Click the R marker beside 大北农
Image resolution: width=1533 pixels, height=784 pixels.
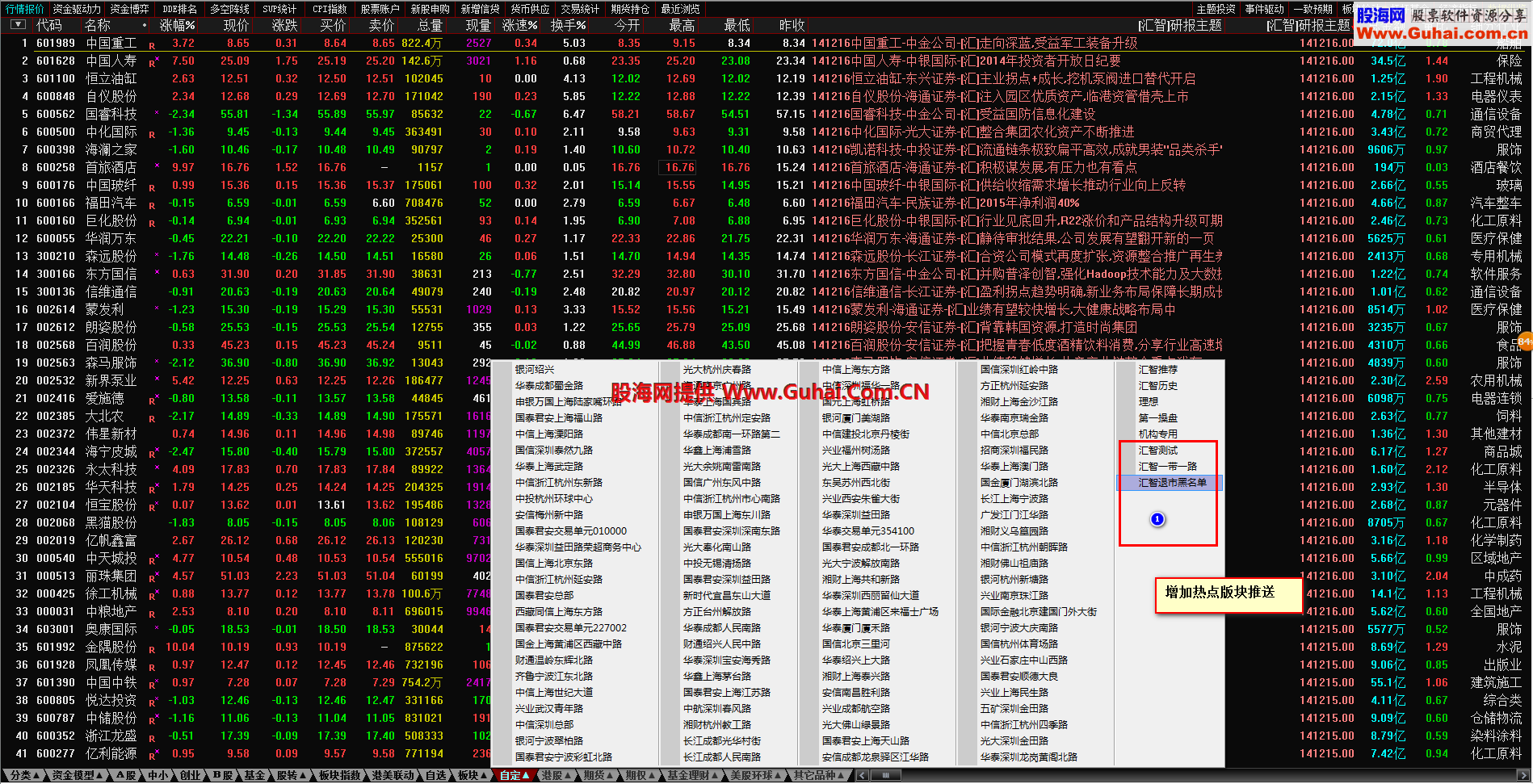[x=152, y=418]
